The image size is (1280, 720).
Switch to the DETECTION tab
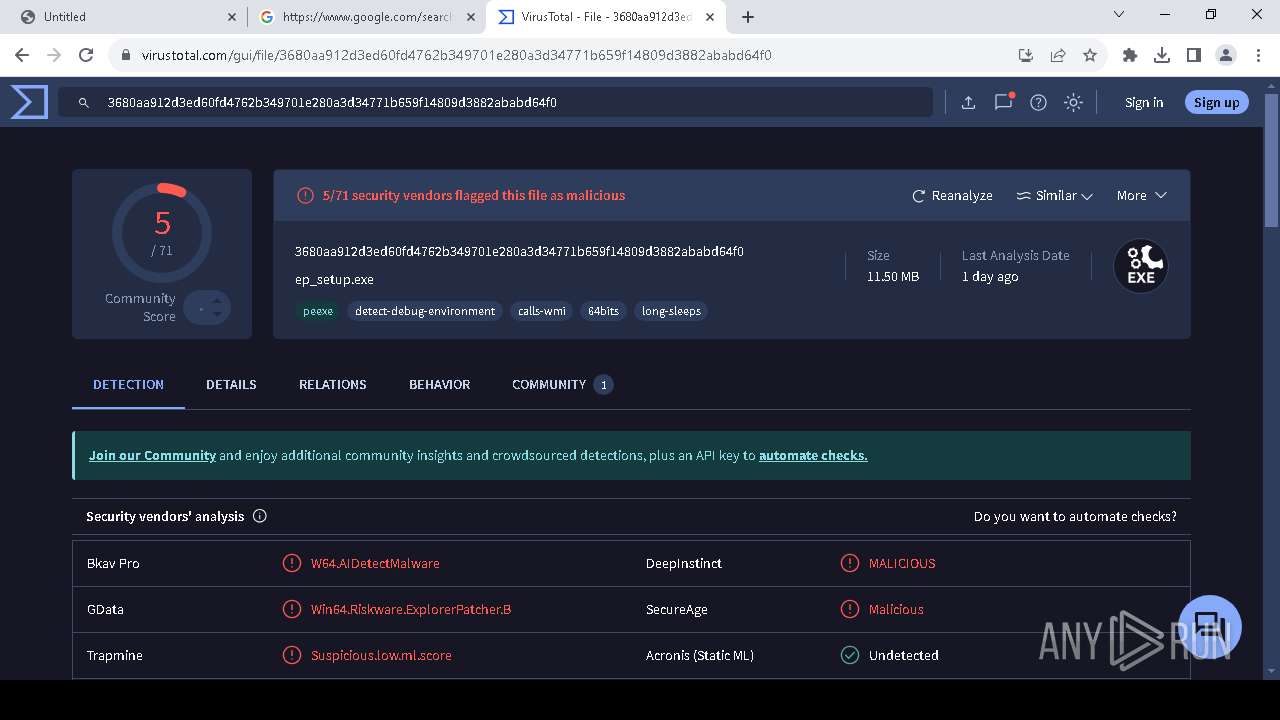click(128, 384)
